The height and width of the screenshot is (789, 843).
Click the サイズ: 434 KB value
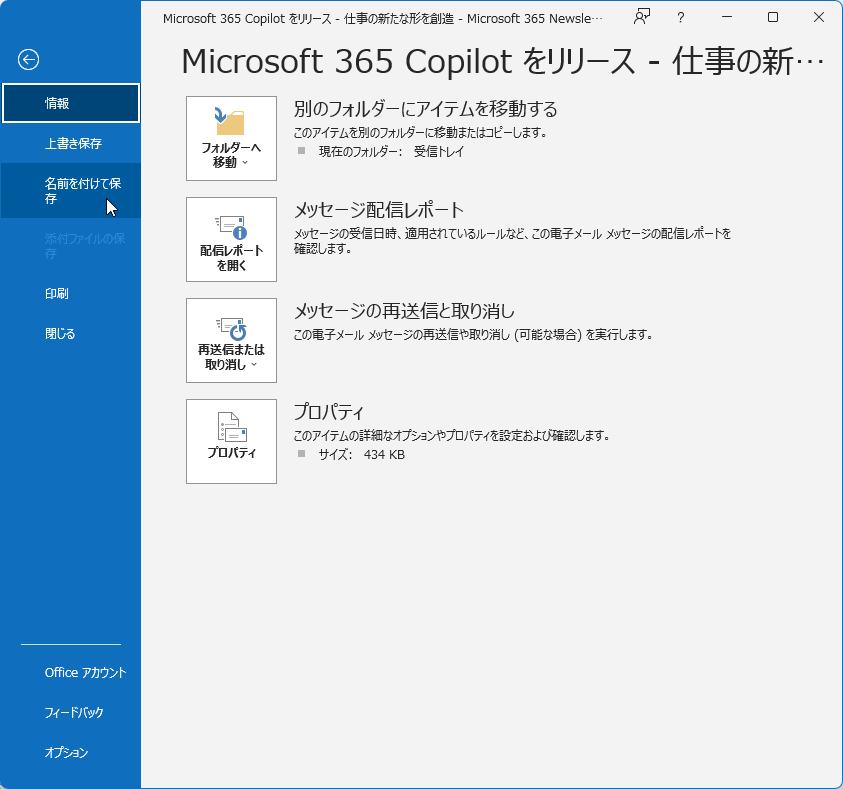click(361, 455)
